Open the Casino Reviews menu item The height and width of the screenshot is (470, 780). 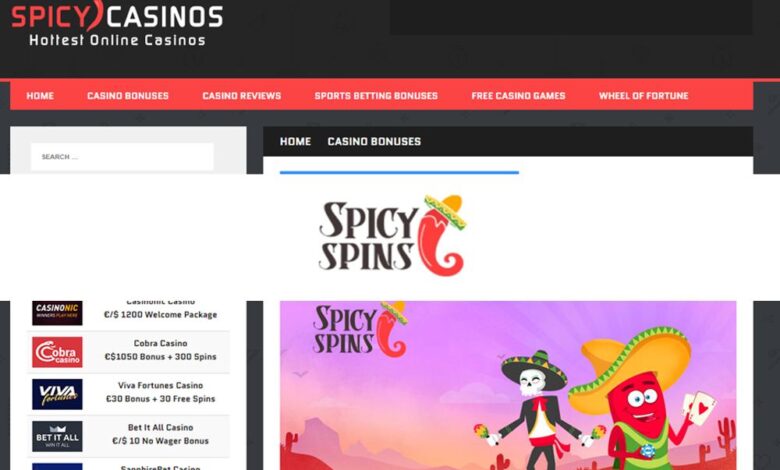point(242,95)
